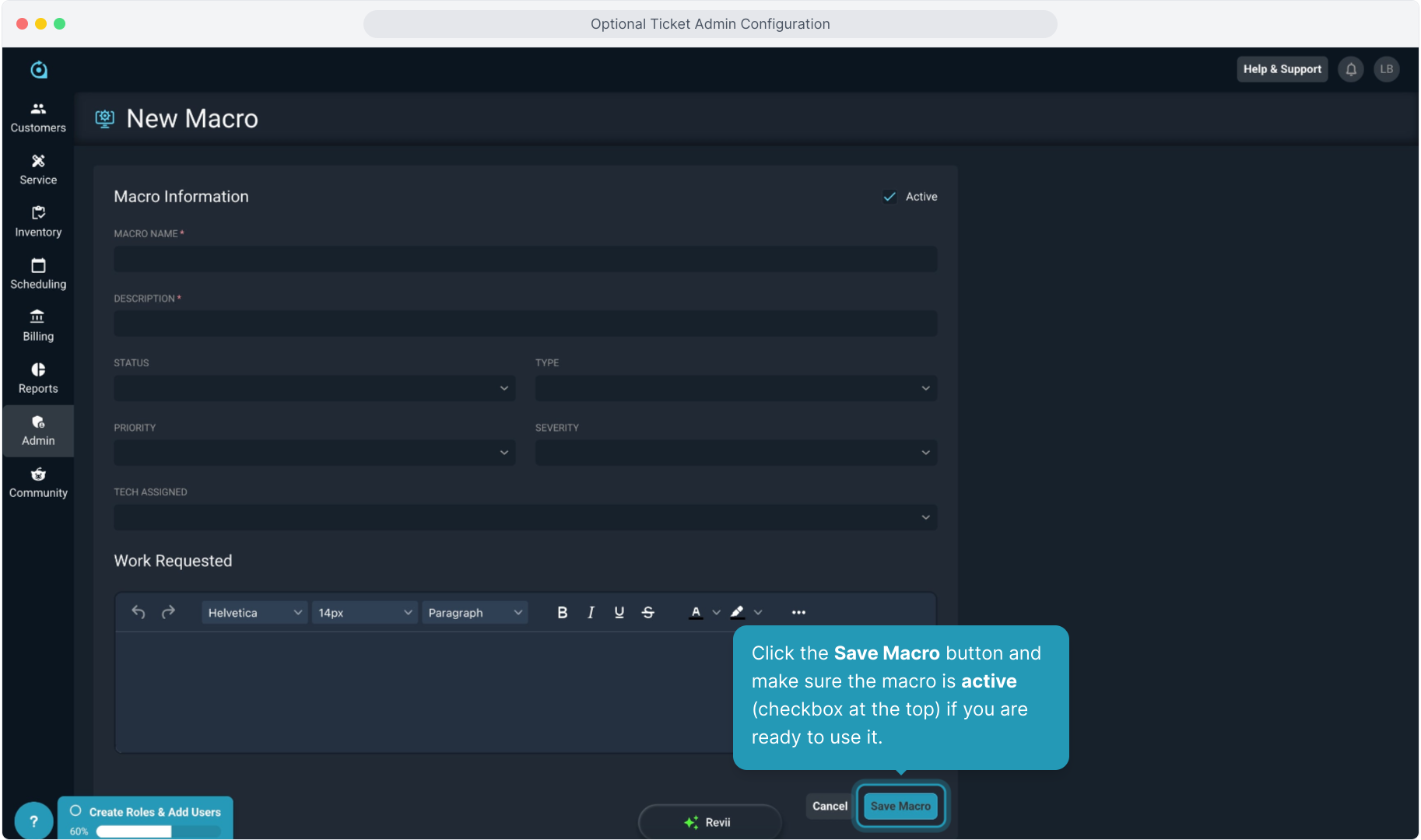Click the Macro Name input field
1421x840 pixels.
pyautogui.click(x=525, y=260)
